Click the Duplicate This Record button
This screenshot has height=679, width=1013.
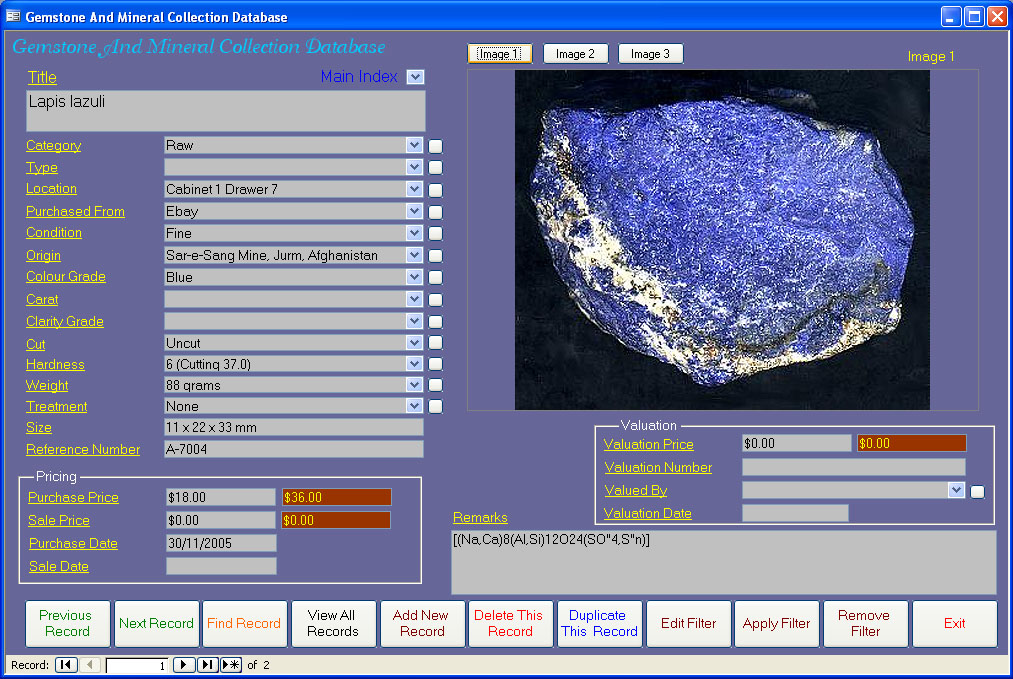click(599, 623)
